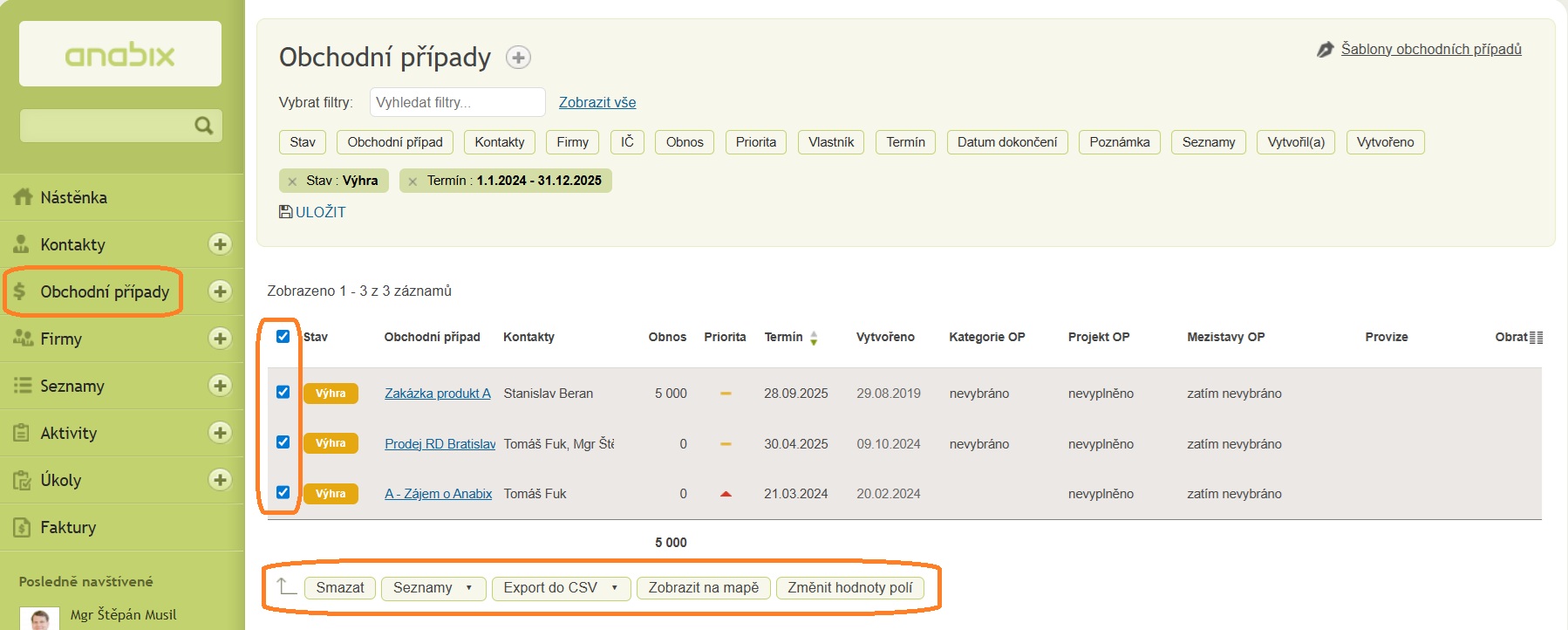Click the plus icon next to Obchodní případy heading
Viewport: 1568px width, 630px height.
519,58
